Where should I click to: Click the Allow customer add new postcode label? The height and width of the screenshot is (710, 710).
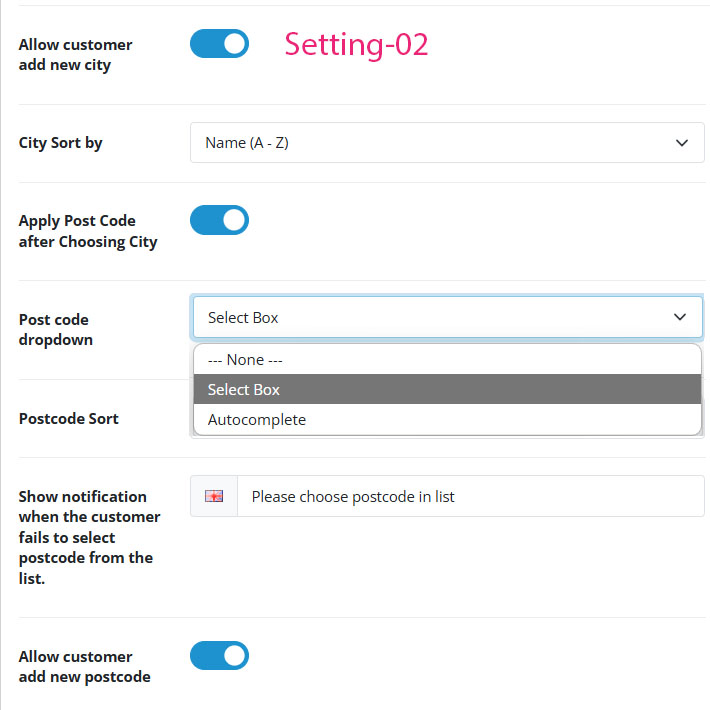click(x=84, y=667)
